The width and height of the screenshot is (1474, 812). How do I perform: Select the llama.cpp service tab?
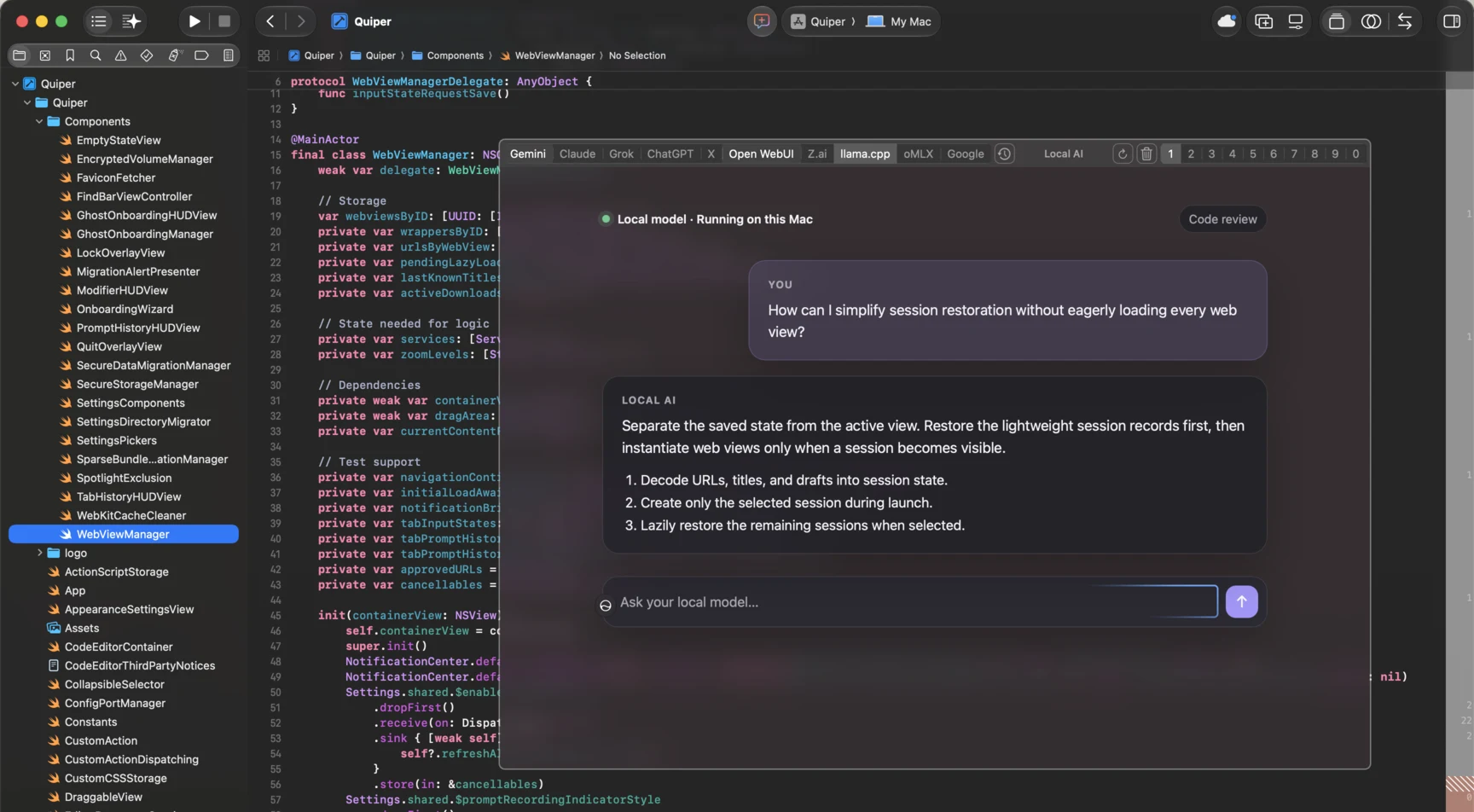click(x=865, y=154)
